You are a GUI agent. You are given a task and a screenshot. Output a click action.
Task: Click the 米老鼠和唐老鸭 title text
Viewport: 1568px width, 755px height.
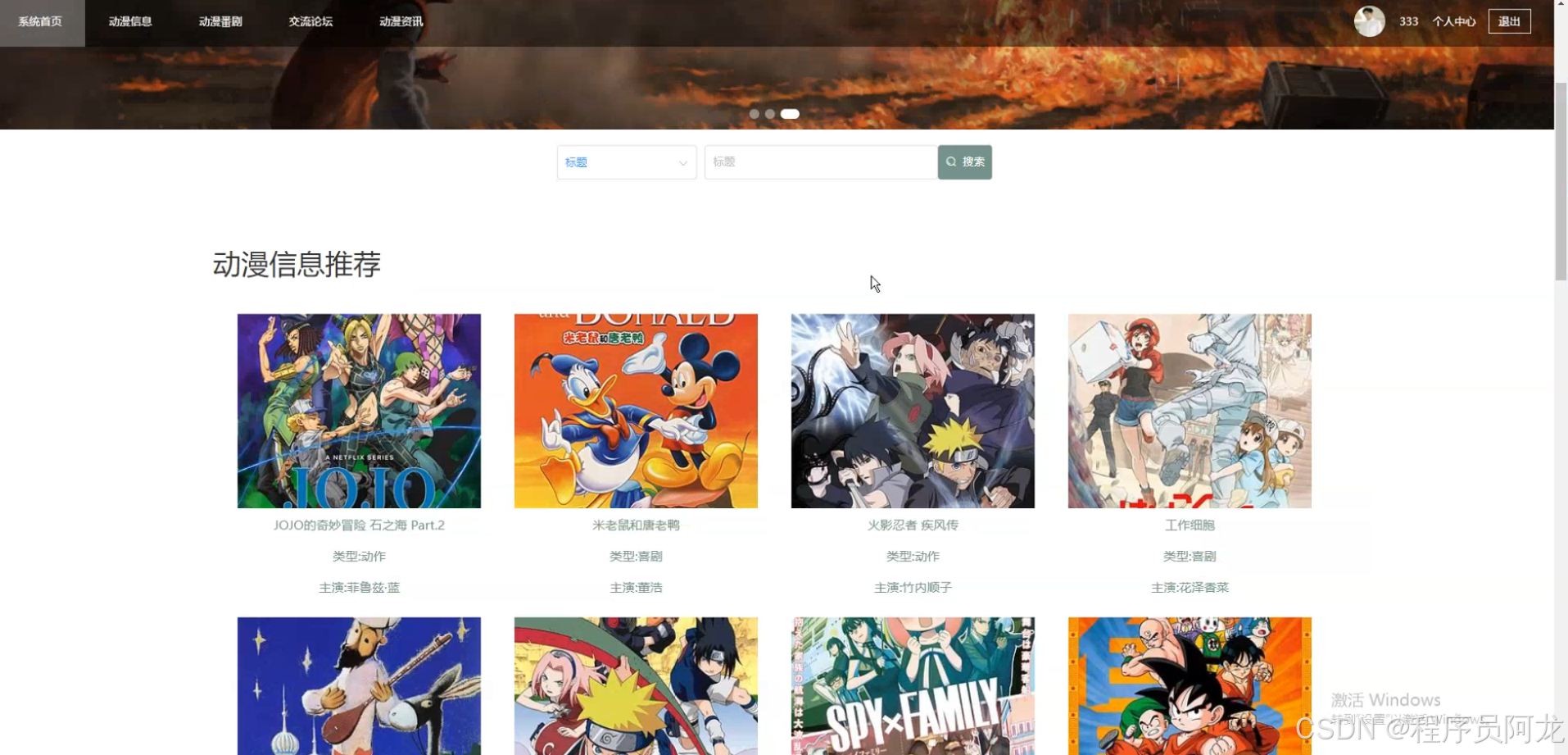click(x=636, y=525)
